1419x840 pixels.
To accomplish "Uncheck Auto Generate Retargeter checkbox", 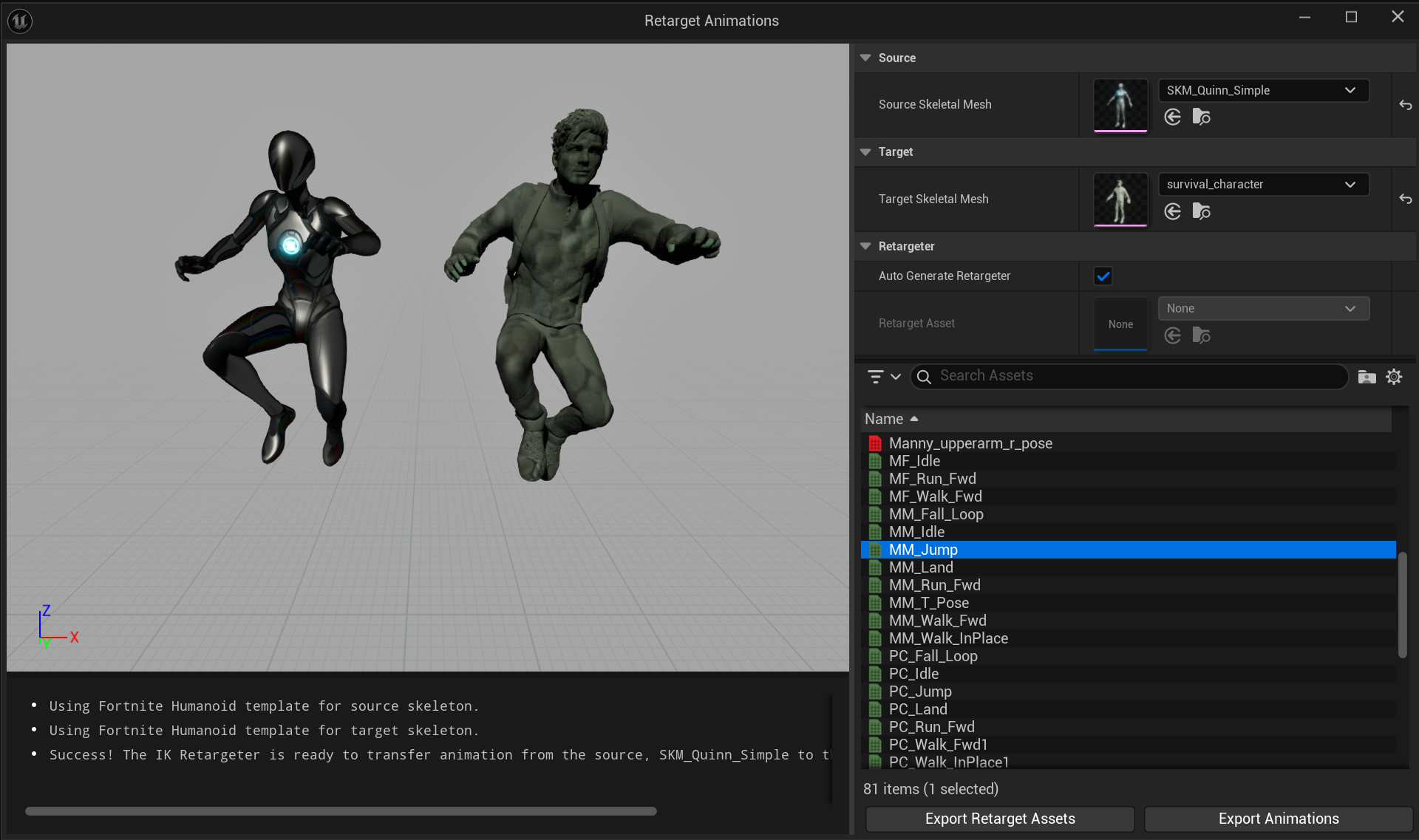I will [1103, 276].
